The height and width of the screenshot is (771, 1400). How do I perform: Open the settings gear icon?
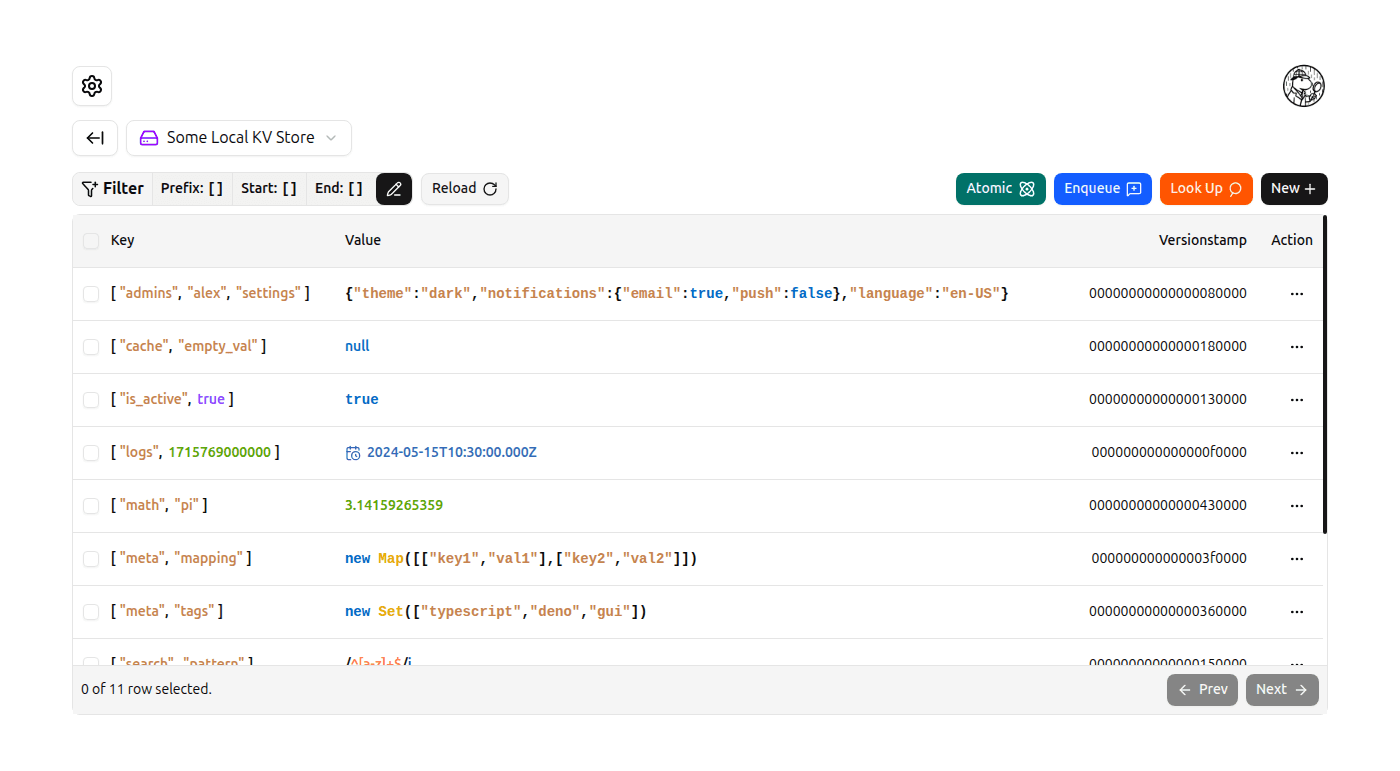(91, 86)
